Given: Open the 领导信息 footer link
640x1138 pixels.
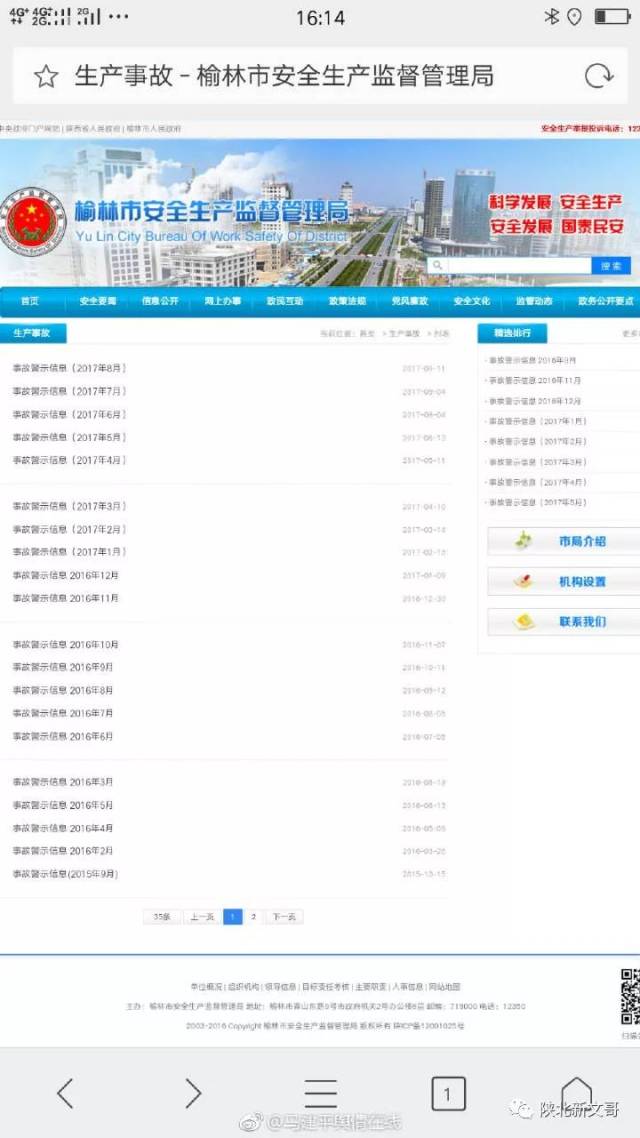Looking at the screenshot, I should coord(281,987).
